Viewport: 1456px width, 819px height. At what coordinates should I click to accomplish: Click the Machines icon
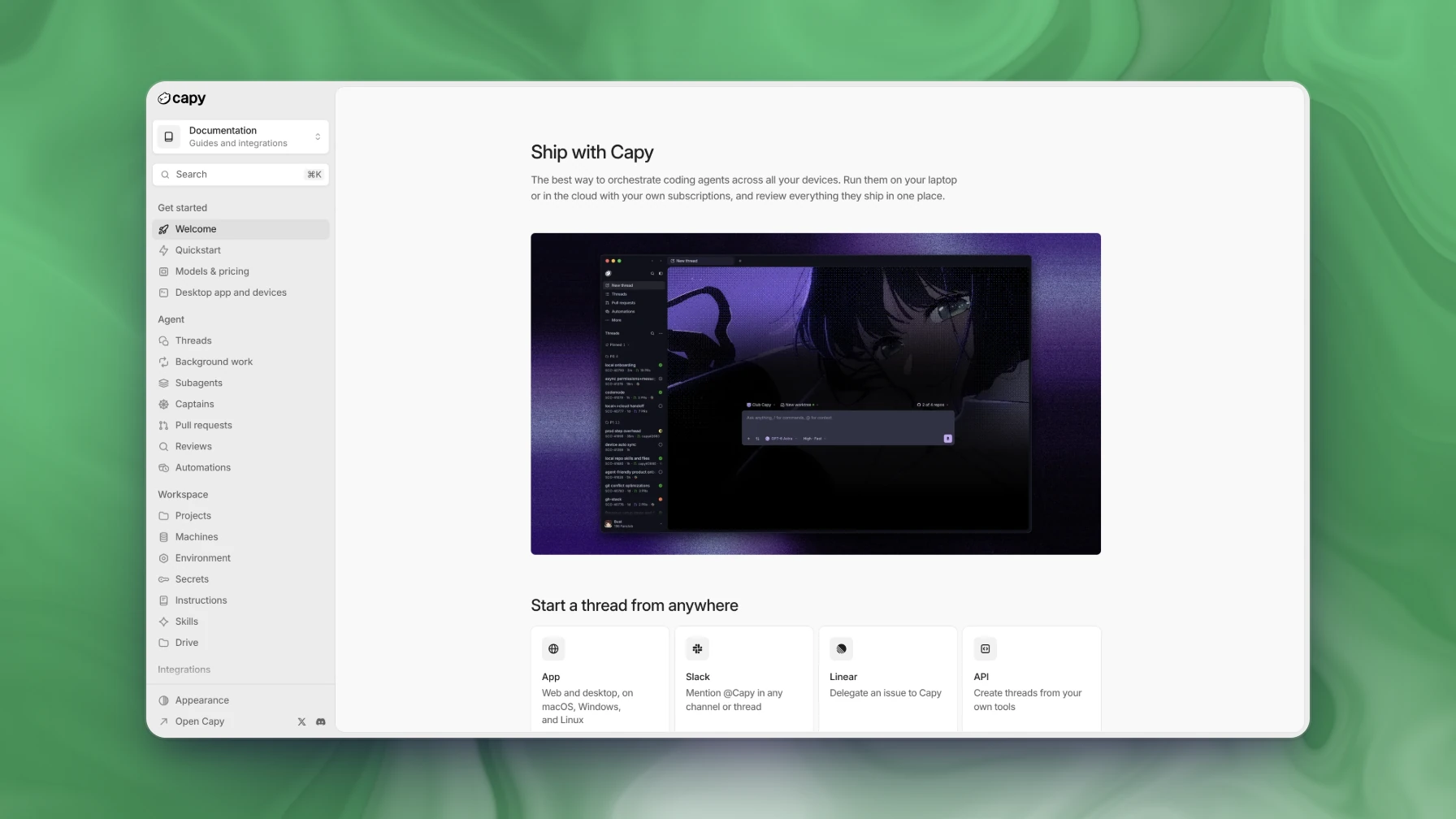163,537
